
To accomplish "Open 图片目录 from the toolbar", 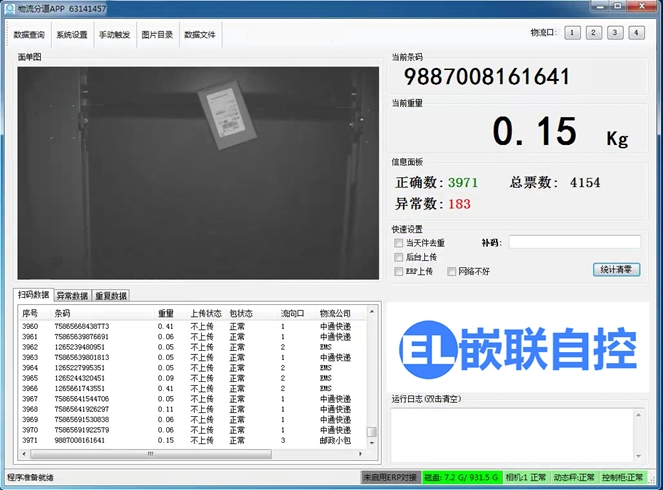I will [x=157, y=35].
